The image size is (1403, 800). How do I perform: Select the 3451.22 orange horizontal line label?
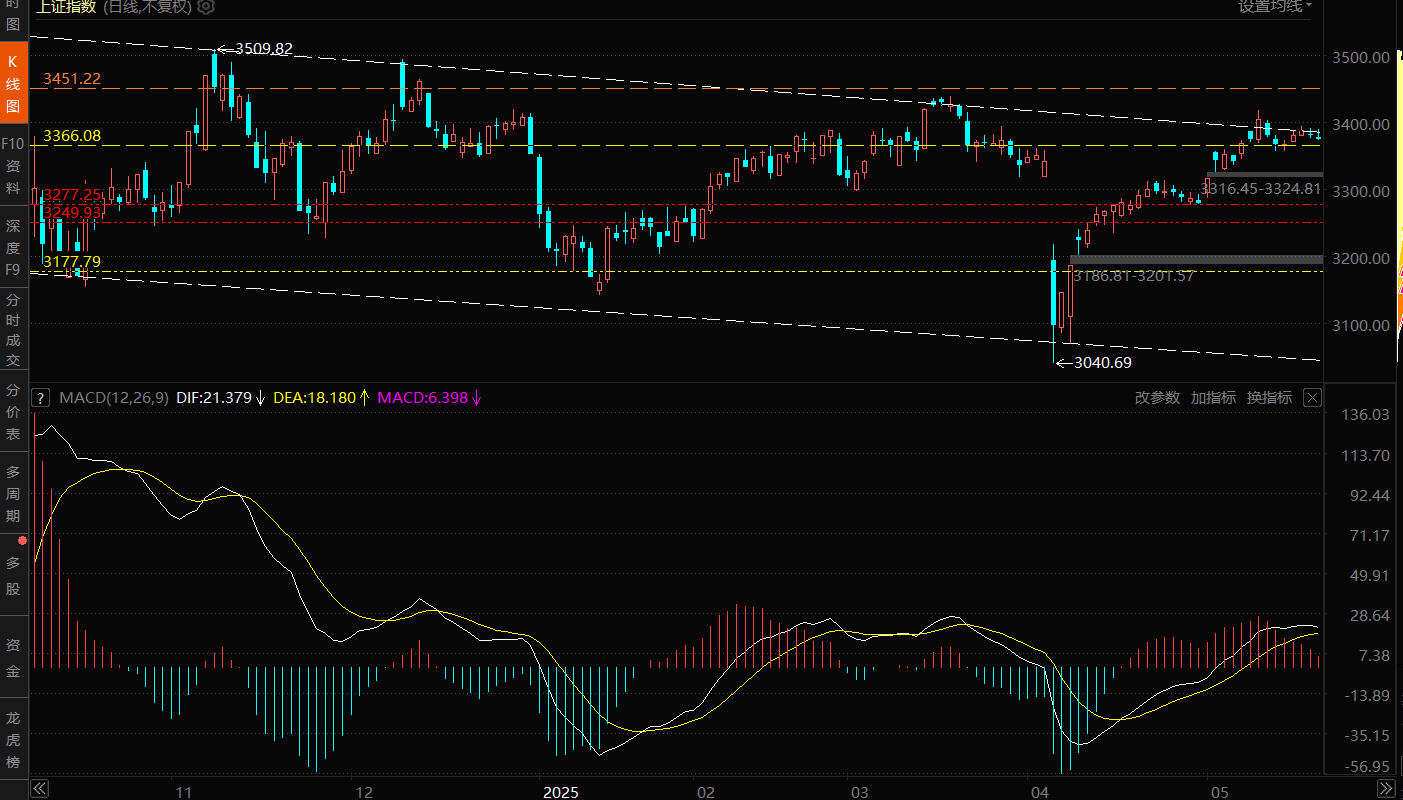coord(72,78)
